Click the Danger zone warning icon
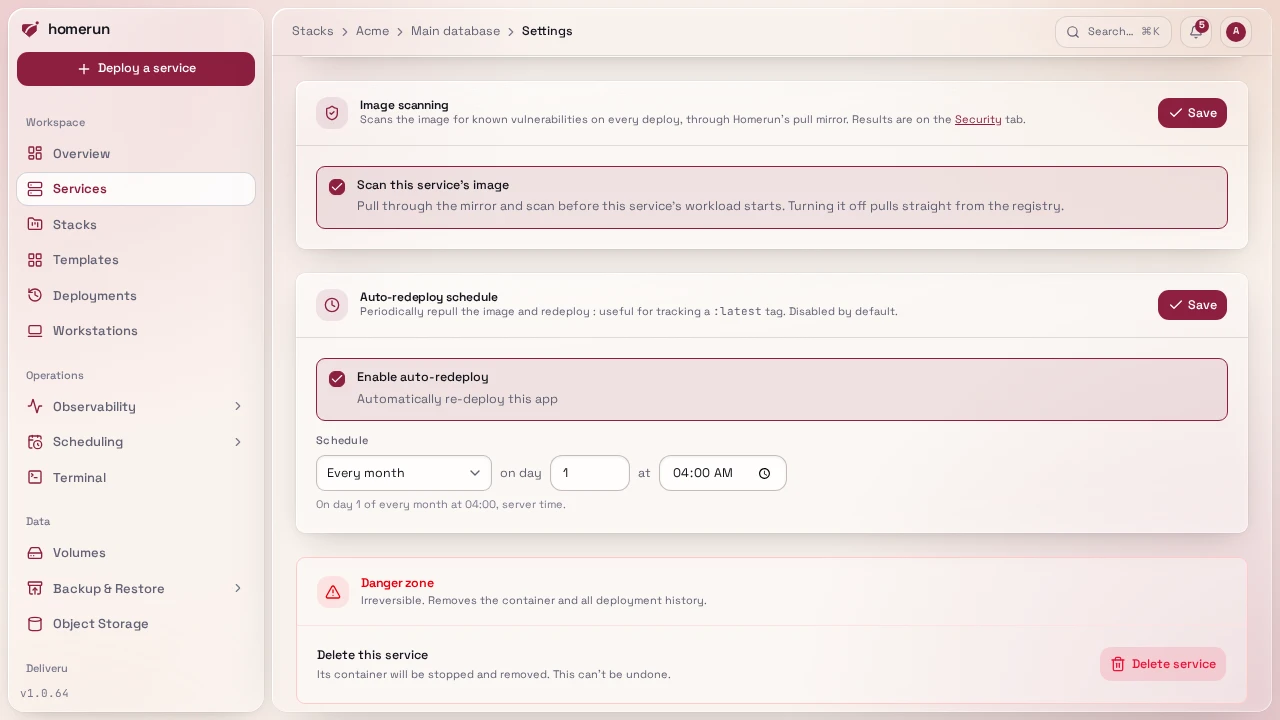1280x720 pixels. [333, 592]
